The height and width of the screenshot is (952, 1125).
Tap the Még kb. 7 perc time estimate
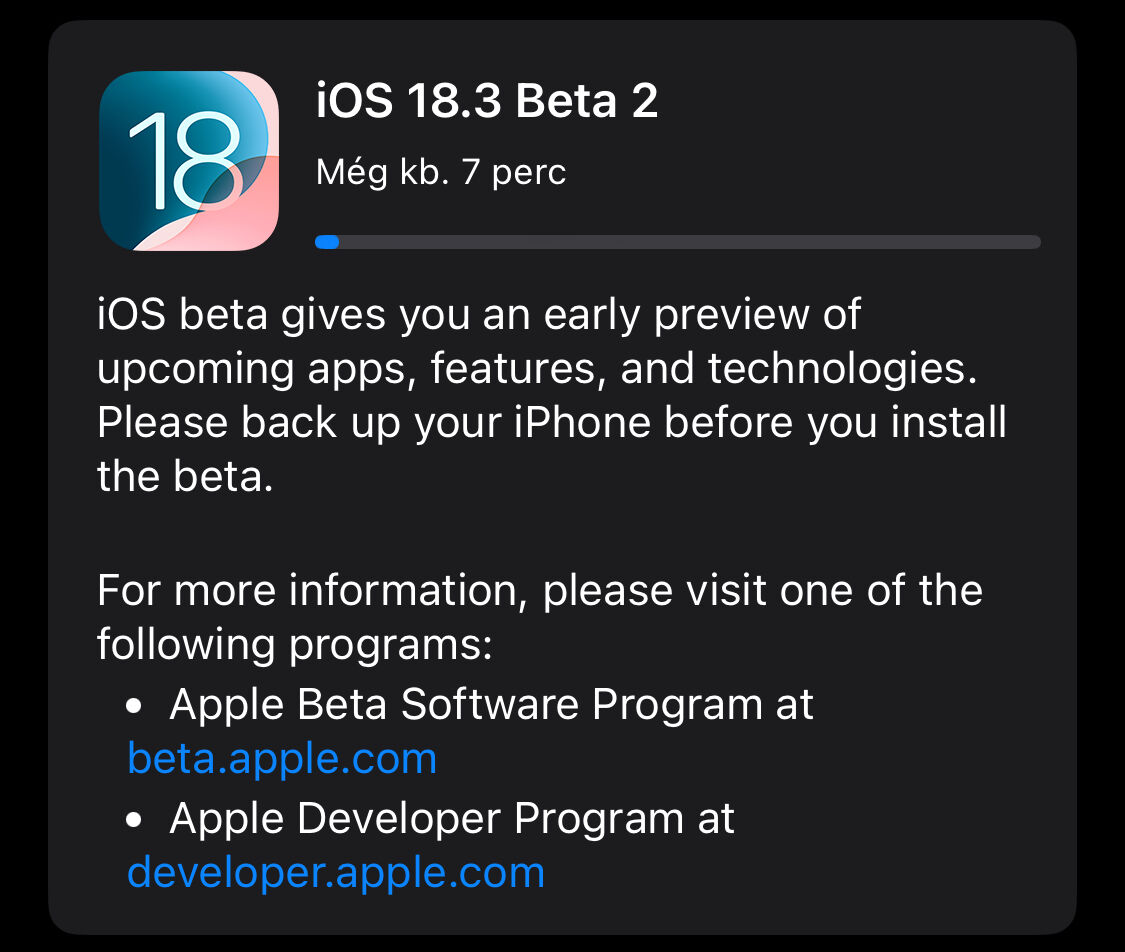pyautogui.click(x=441, y=172)
